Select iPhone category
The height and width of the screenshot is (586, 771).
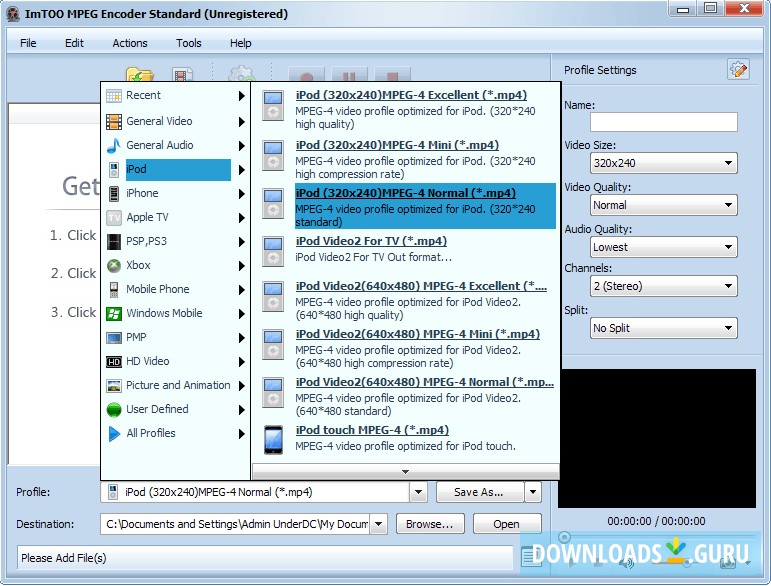142,194
